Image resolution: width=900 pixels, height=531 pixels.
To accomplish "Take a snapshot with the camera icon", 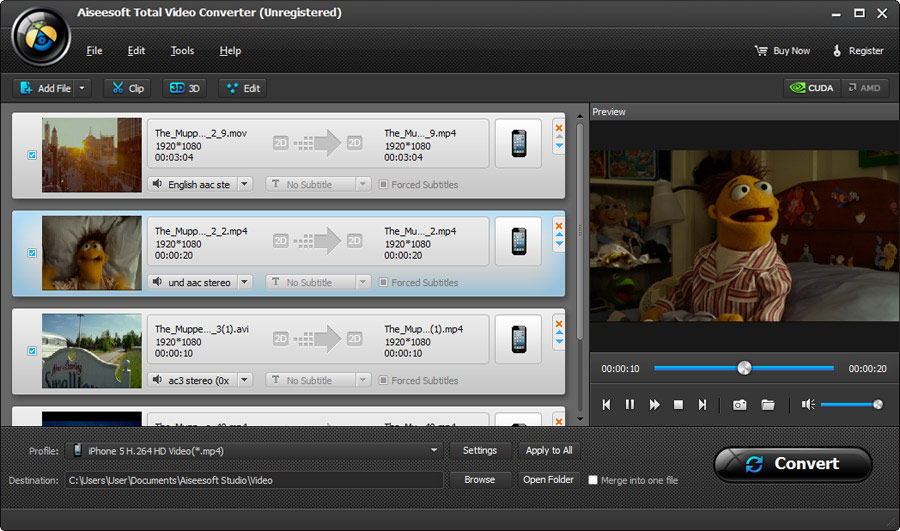I will point(739,405).
